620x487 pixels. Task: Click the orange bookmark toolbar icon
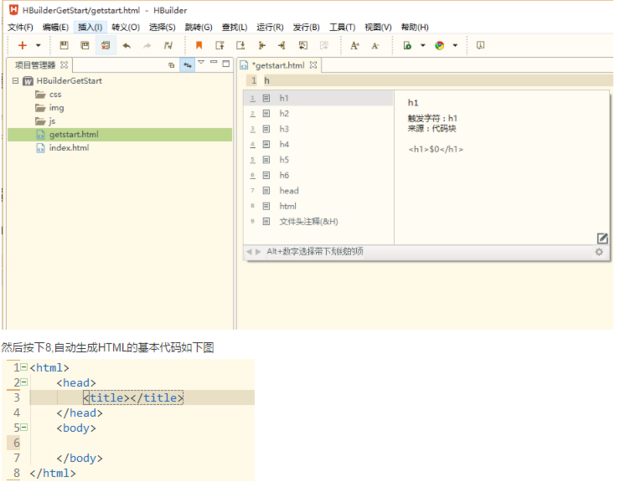pos(198,45)
